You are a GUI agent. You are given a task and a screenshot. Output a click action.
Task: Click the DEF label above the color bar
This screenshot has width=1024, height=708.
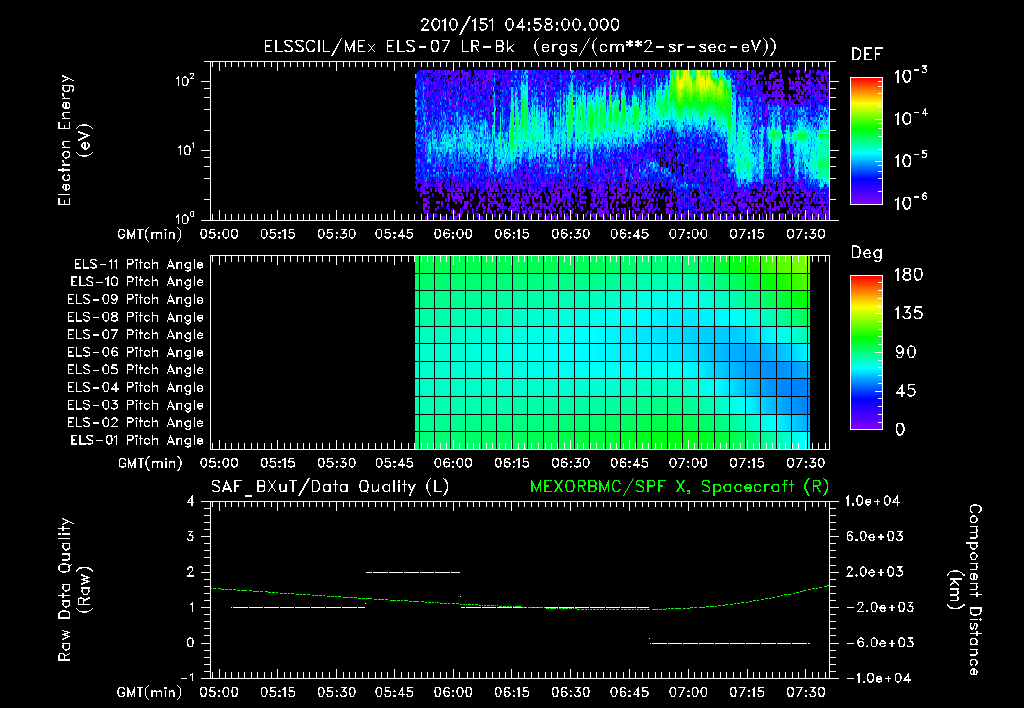(x=867, y=54)
